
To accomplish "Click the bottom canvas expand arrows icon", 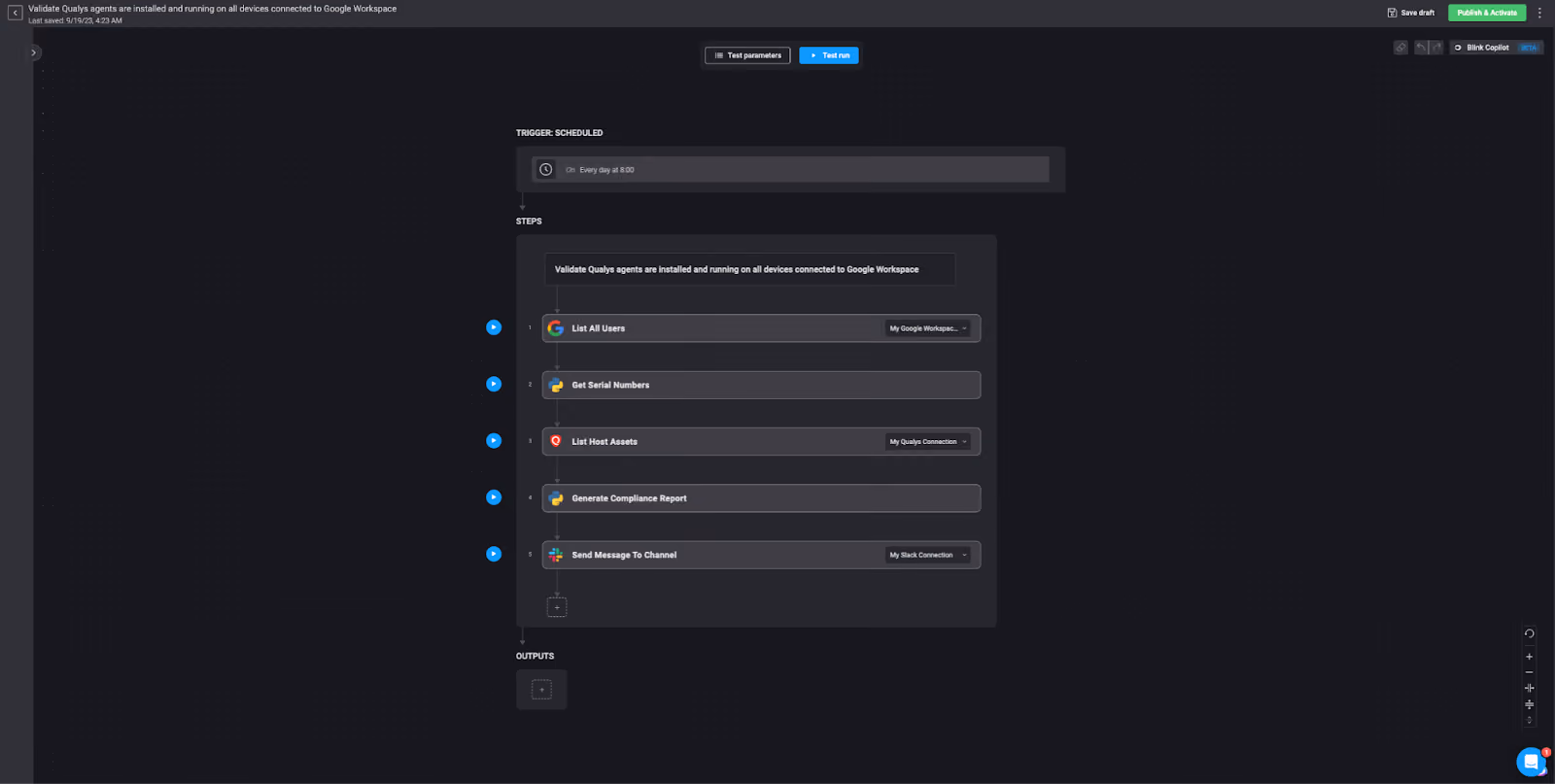I will (x=1529, y=720).
